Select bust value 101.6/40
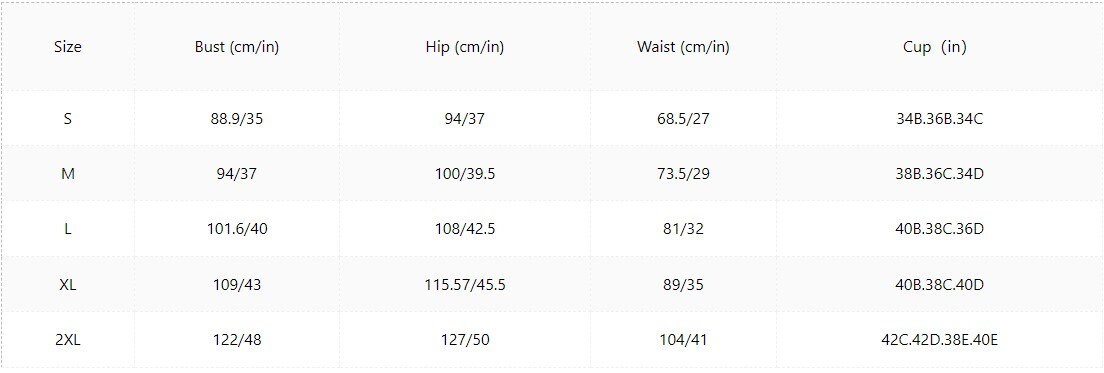This screenshot has height=373, width=1104. 237,229
